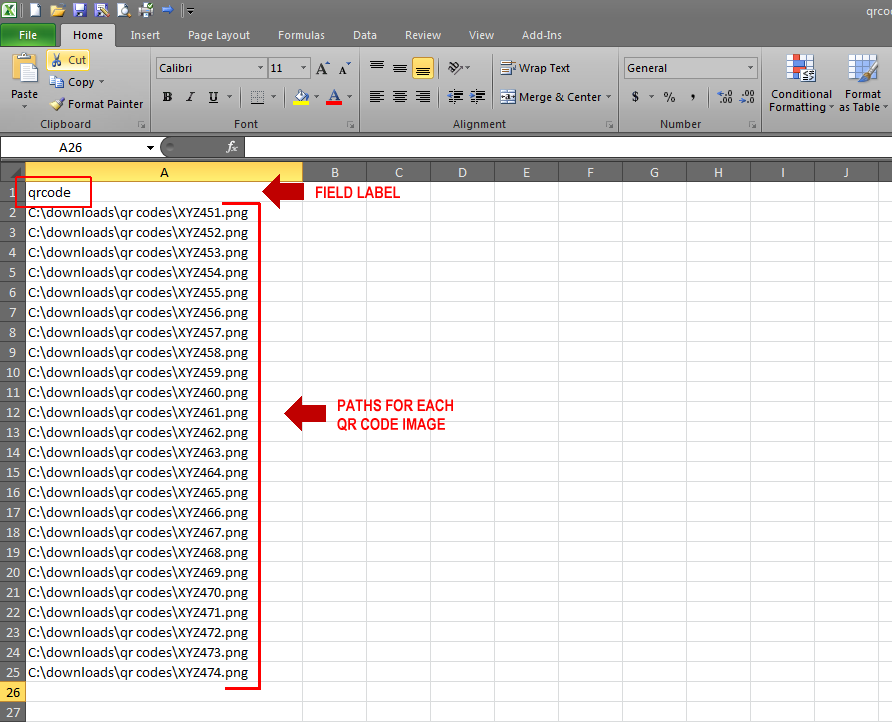Open the File tab
The image size is (892, 722).
(x=28, y=35)
